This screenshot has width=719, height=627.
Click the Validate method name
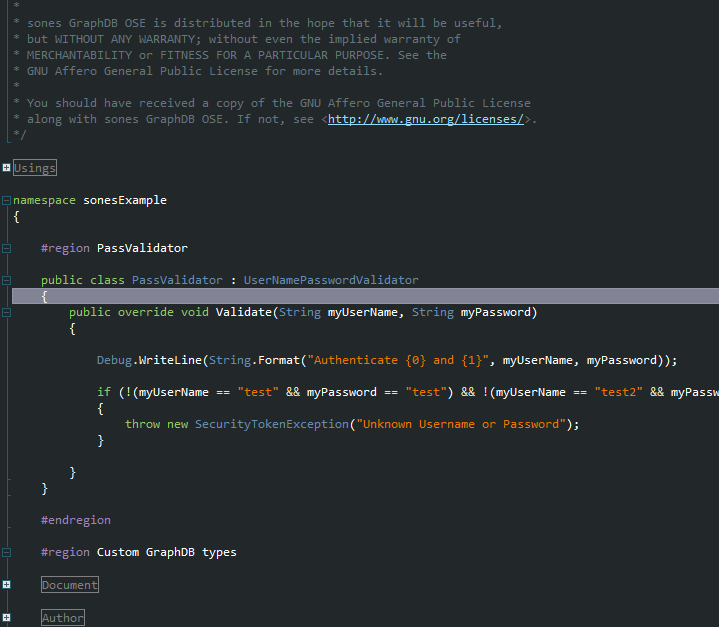click(x=244, y=312)
